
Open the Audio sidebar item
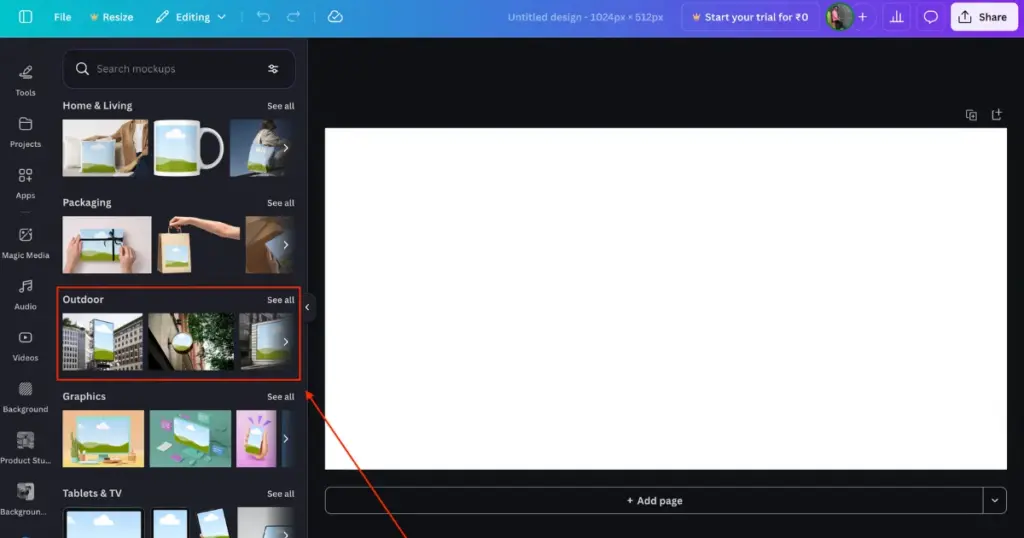25,294
